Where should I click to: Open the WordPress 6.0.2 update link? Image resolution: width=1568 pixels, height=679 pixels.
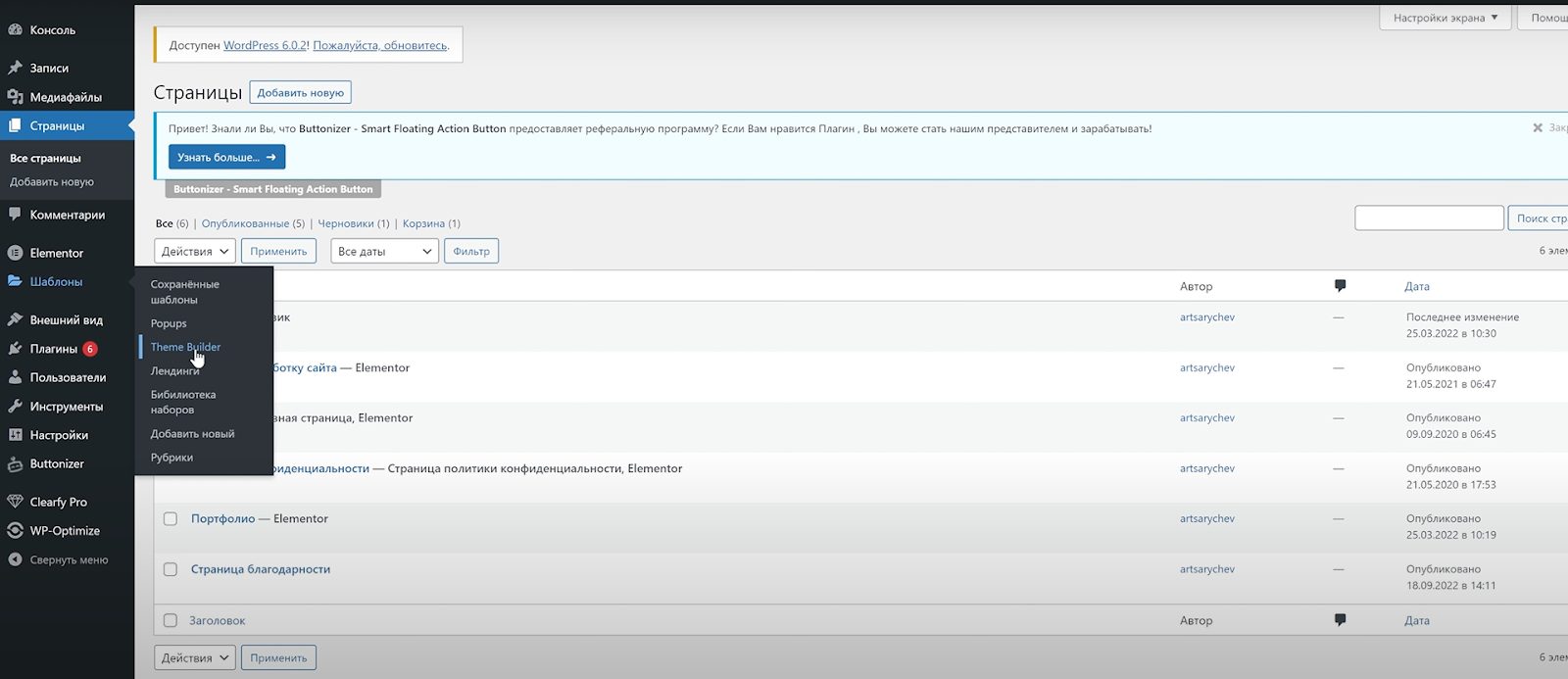point(265,45)
